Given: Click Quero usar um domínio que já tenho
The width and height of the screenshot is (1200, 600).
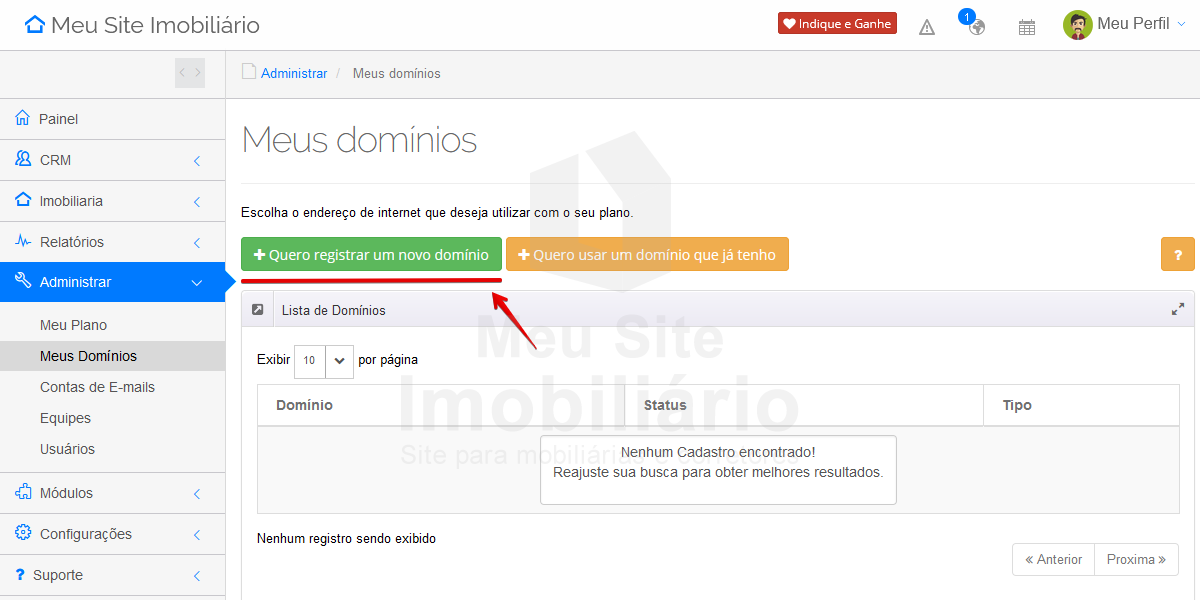Looking at the screenshot, I should [647, 254].
